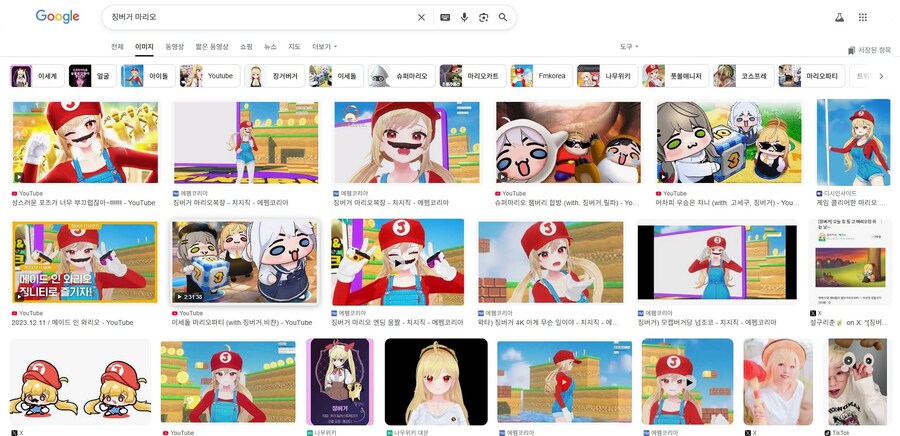Open thumbnail above the first 징버거 마리오복장 caption
This screenshot has height=436, width=900.
click(x=246, y=142)
